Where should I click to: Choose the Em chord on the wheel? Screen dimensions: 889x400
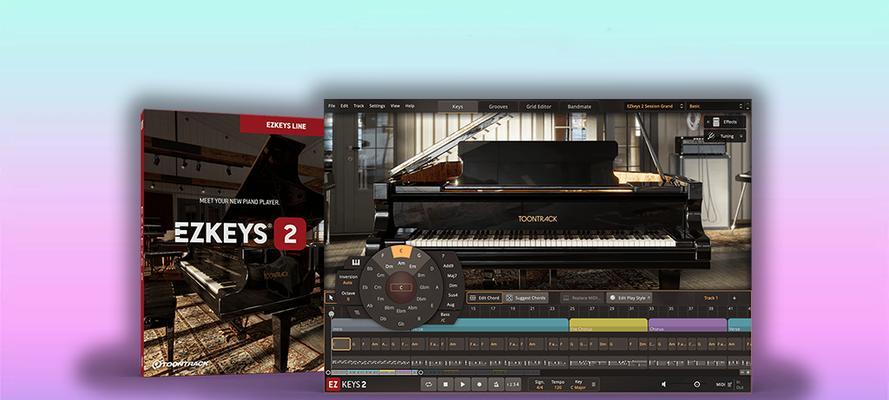pos(413,266)
